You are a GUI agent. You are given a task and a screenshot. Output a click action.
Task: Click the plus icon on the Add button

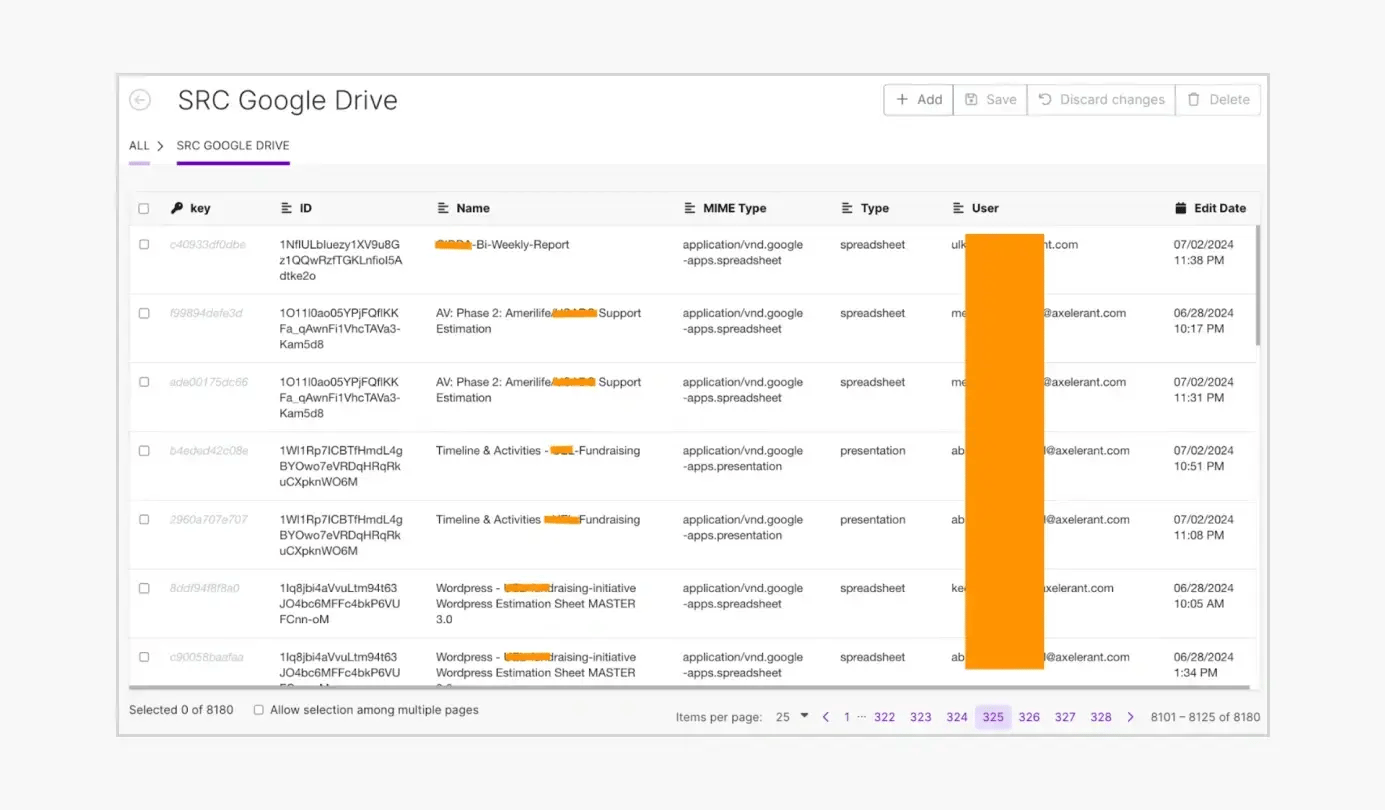(904, 99)
